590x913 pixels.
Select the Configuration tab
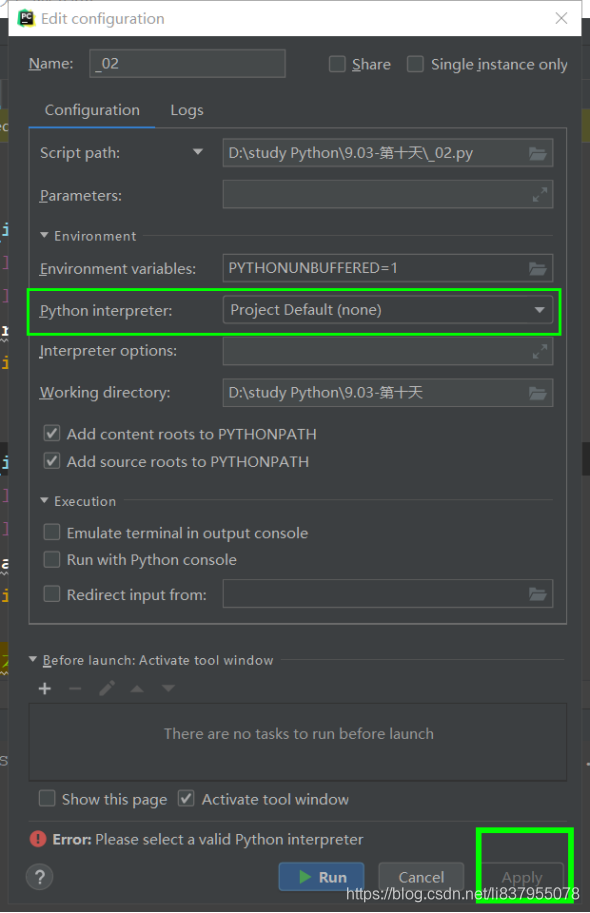[x=92, y=110]
